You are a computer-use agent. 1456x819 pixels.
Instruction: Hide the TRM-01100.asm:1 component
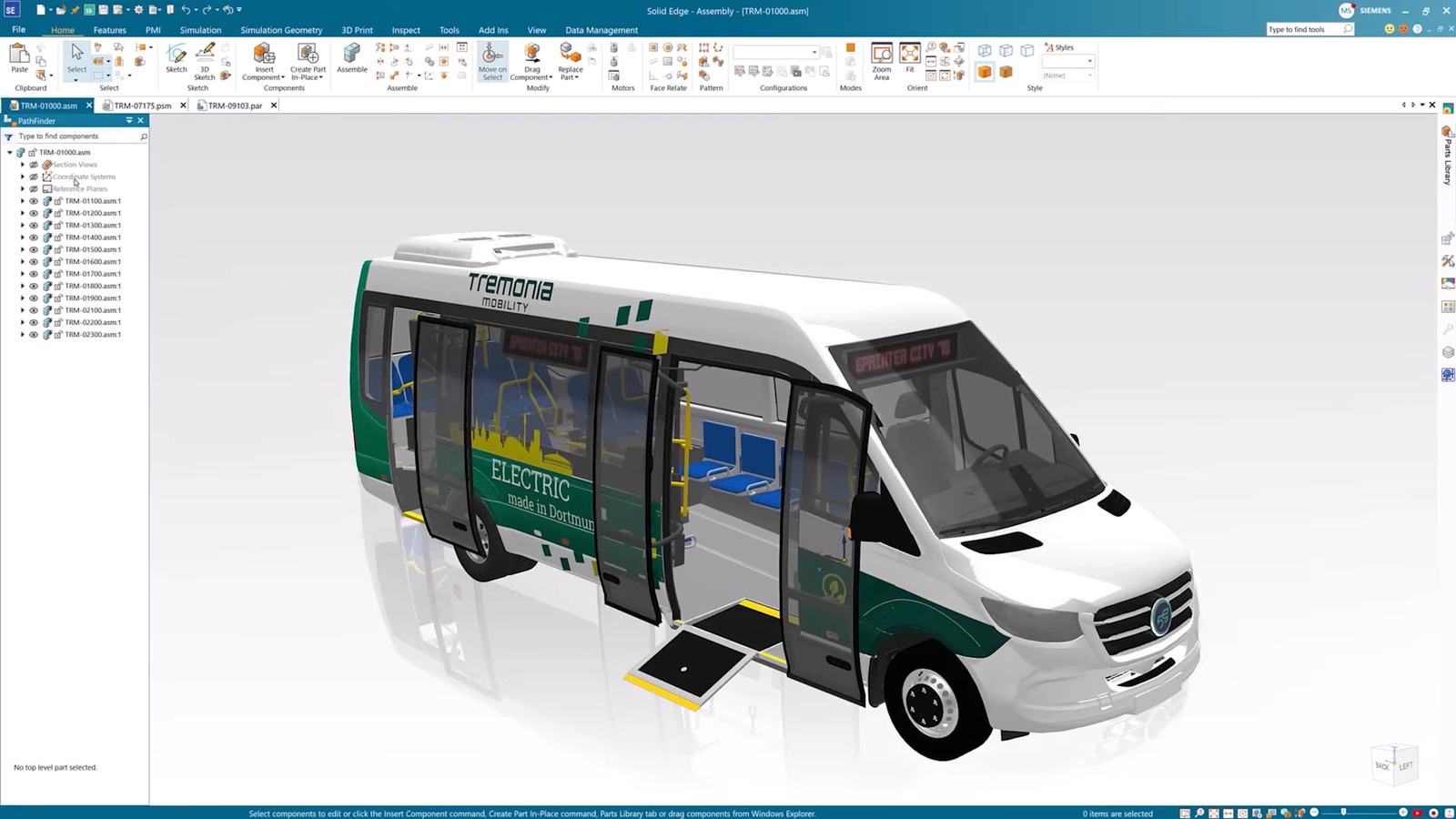click(34, 201)
